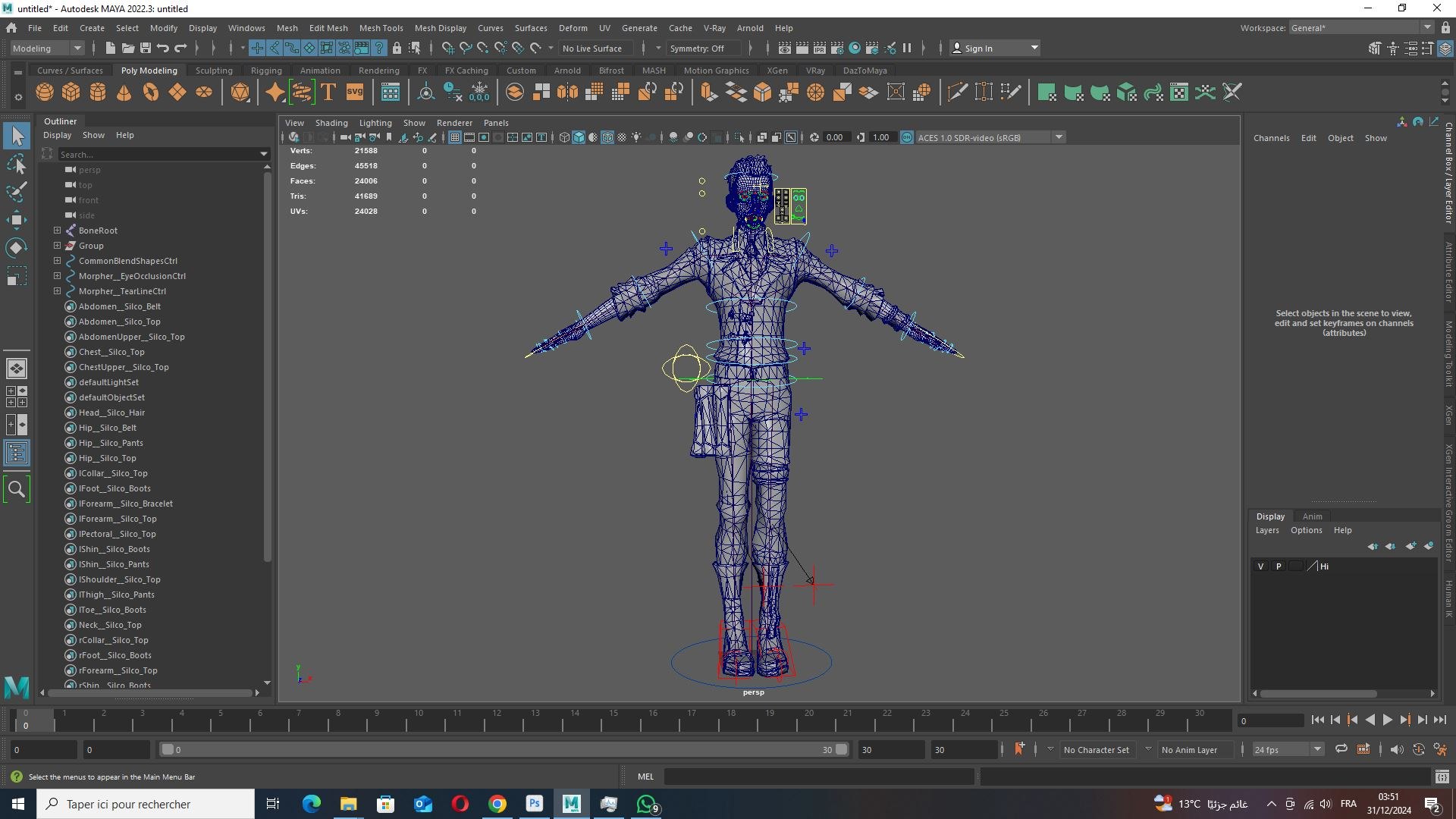
Task: Create a polygon sphere from the shelf
Action: [x=45, y=93]
